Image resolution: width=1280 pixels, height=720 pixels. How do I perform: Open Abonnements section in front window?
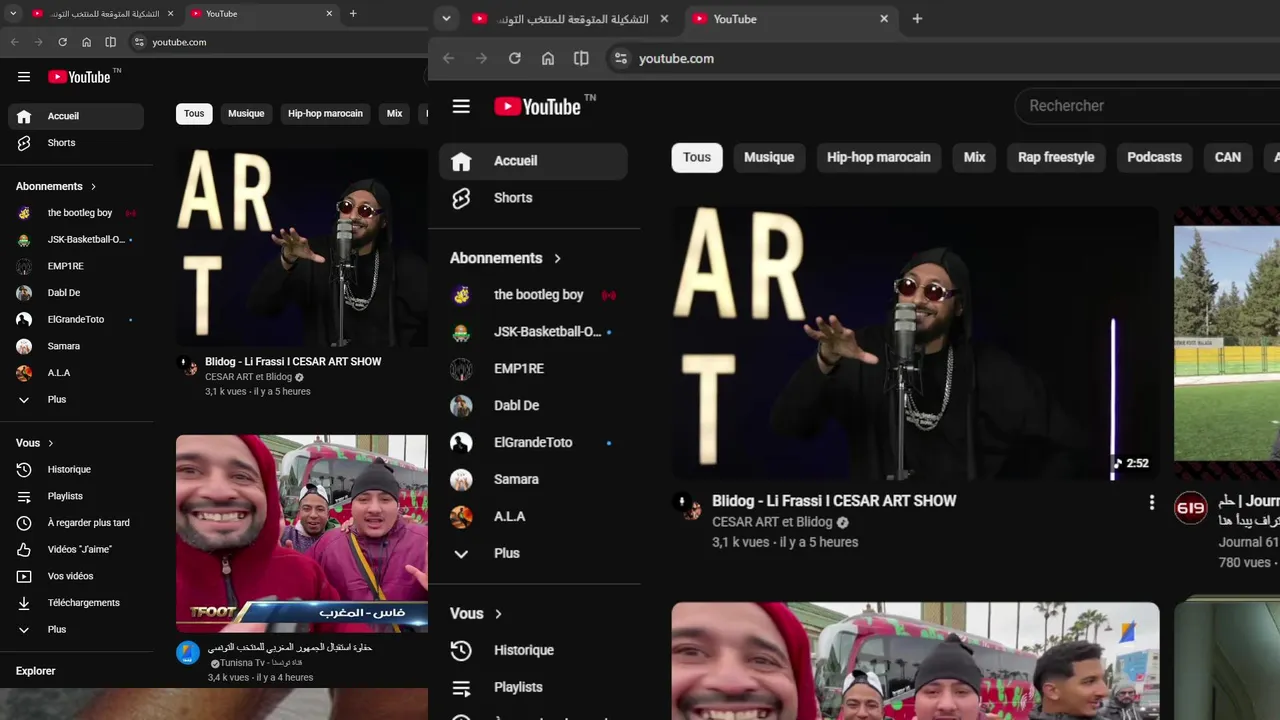coord(506,258)
